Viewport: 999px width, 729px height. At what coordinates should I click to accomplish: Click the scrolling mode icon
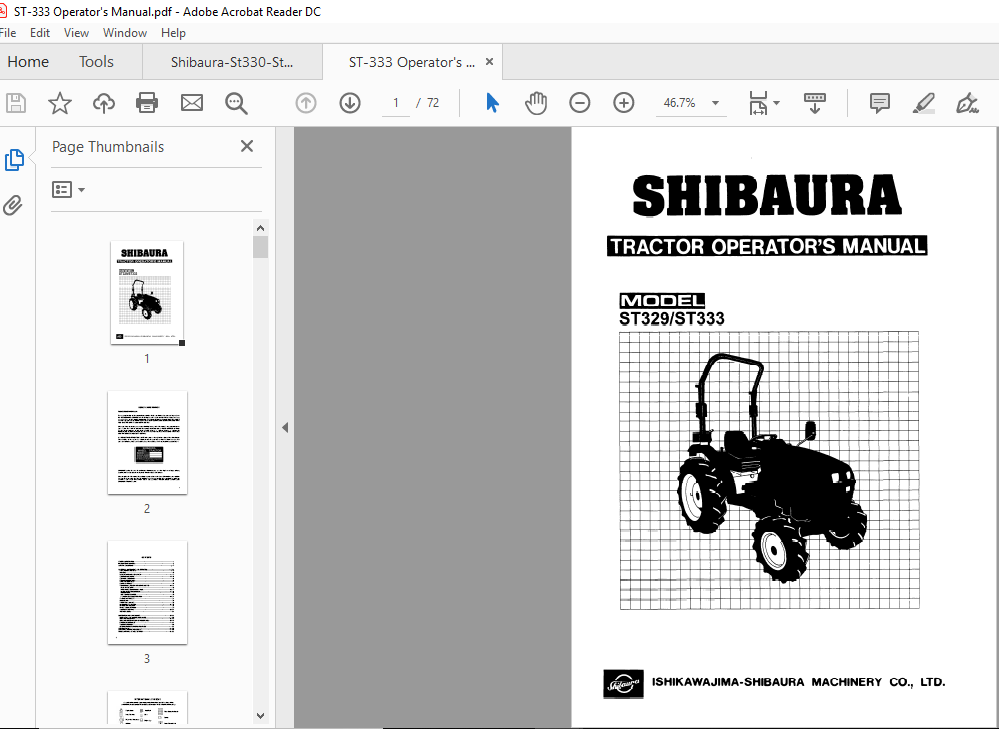click(x=815, y=103)
